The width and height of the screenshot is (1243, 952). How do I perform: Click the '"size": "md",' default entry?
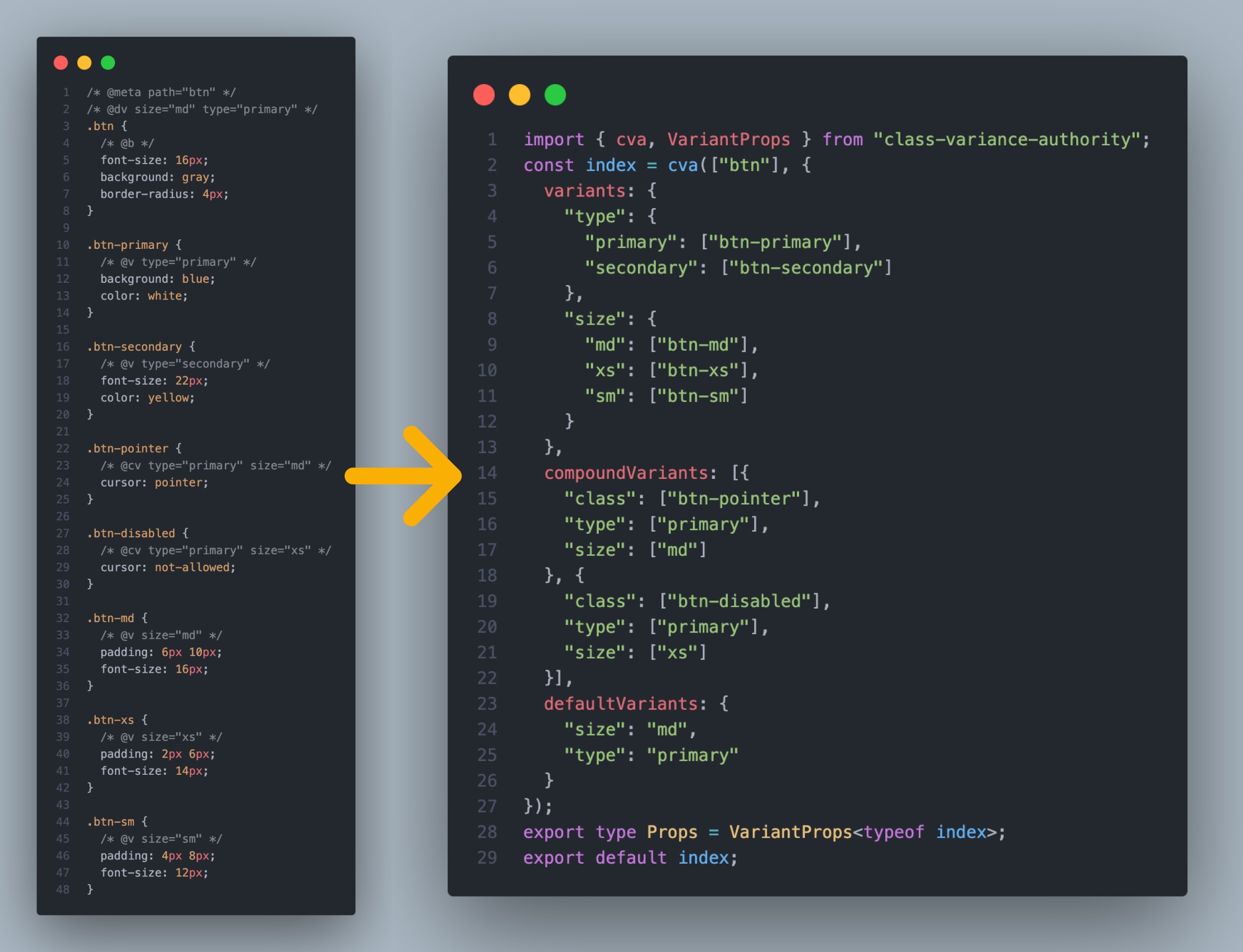coord(631,729)
